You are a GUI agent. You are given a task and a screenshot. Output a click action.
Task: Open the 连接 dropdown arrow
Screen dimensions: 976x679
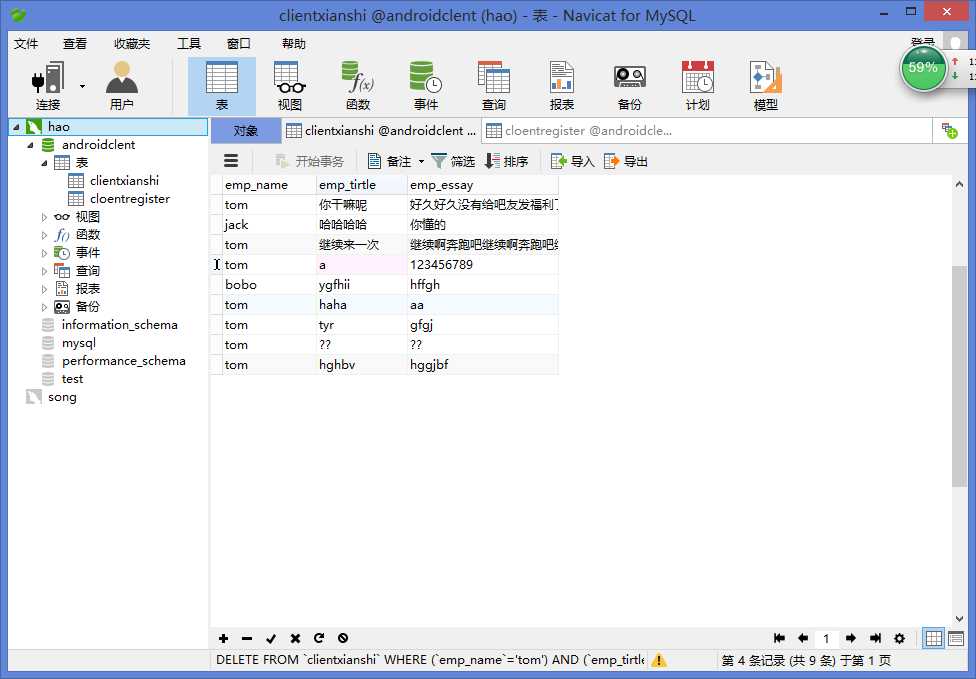(82, 86)
